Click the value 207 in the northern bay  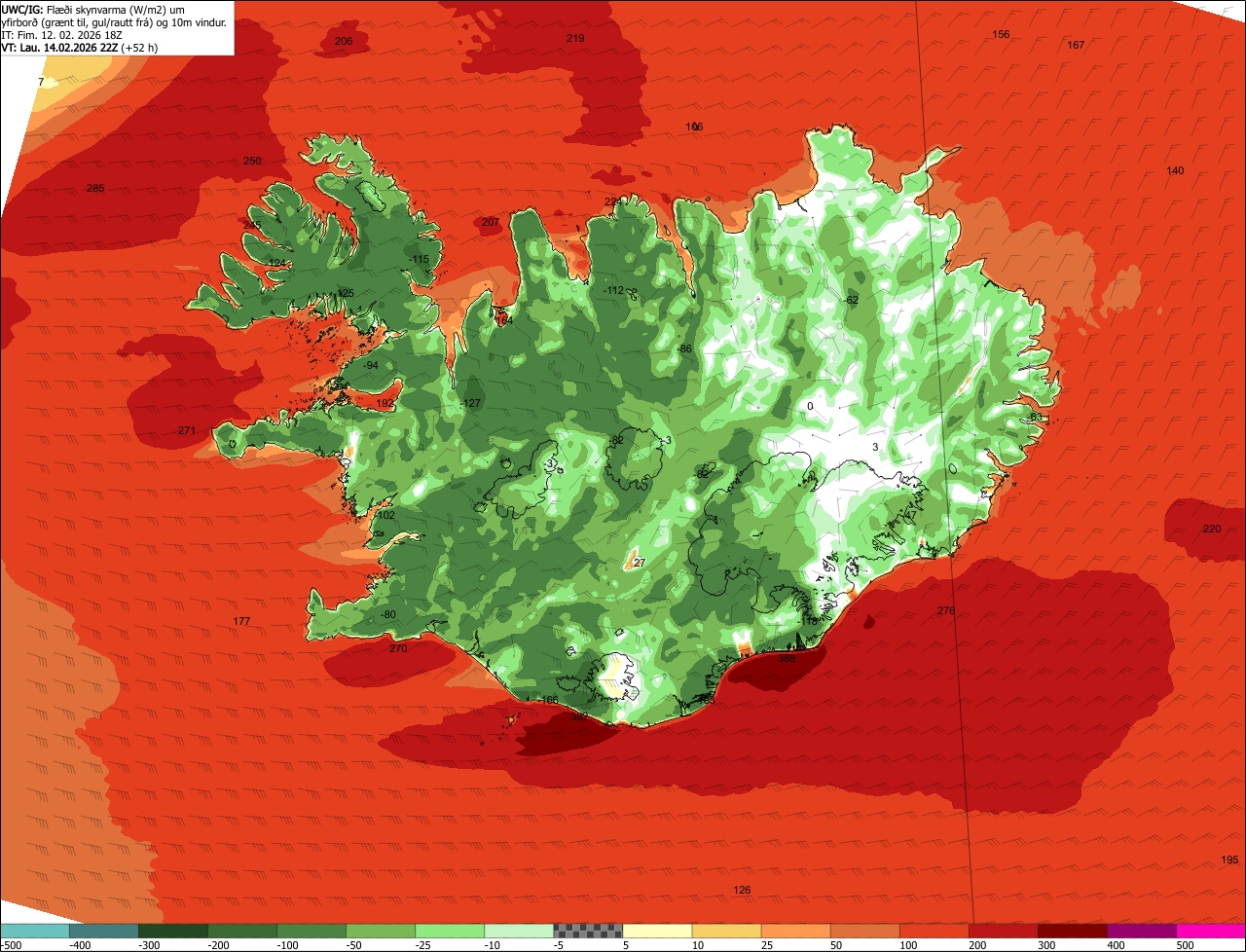[491, 222]
